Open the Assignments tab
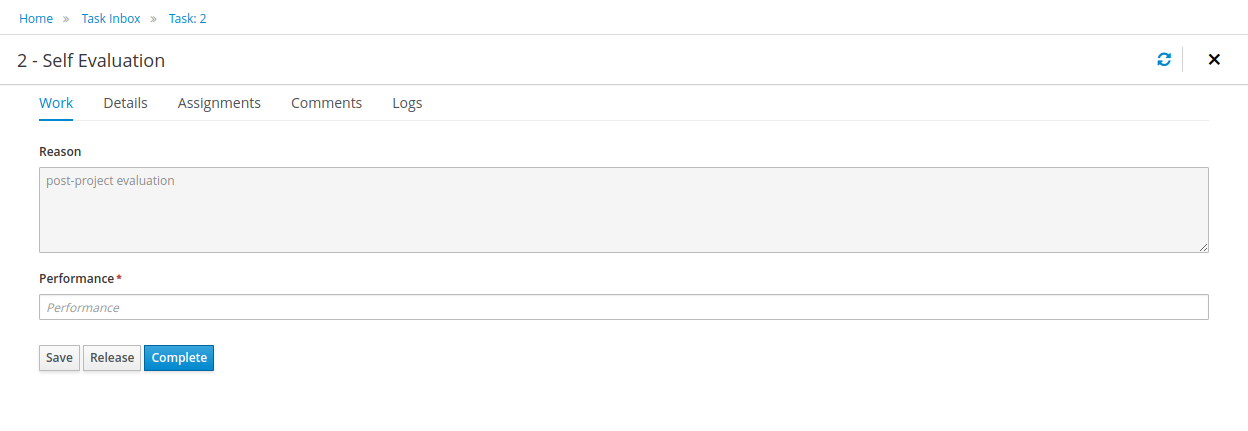This screenshot has width=1248, height=431. click(219, 103)
